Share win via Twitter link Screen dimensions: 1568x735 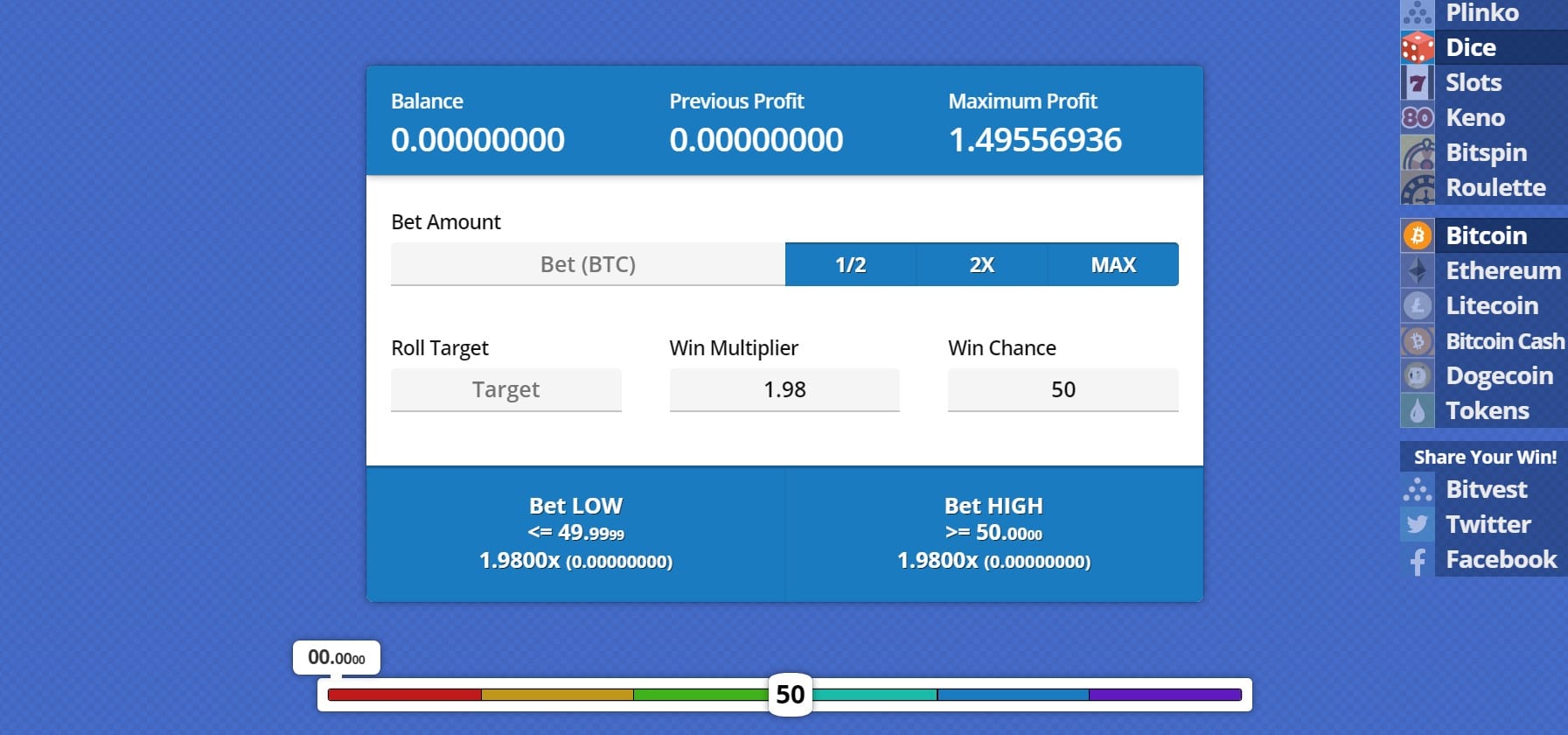click(x=1488, y=524)
